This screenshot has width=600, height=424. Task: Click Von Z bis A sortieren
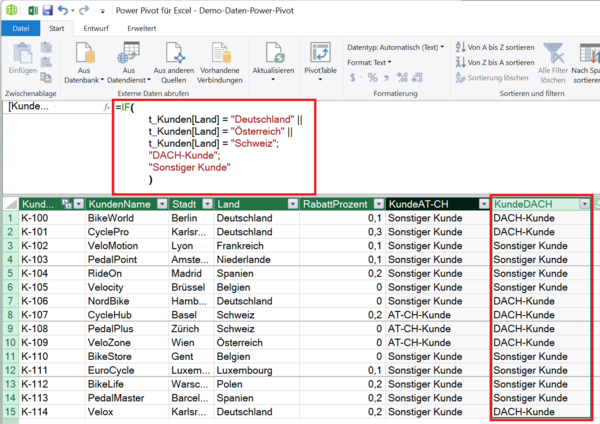(496, 62)
